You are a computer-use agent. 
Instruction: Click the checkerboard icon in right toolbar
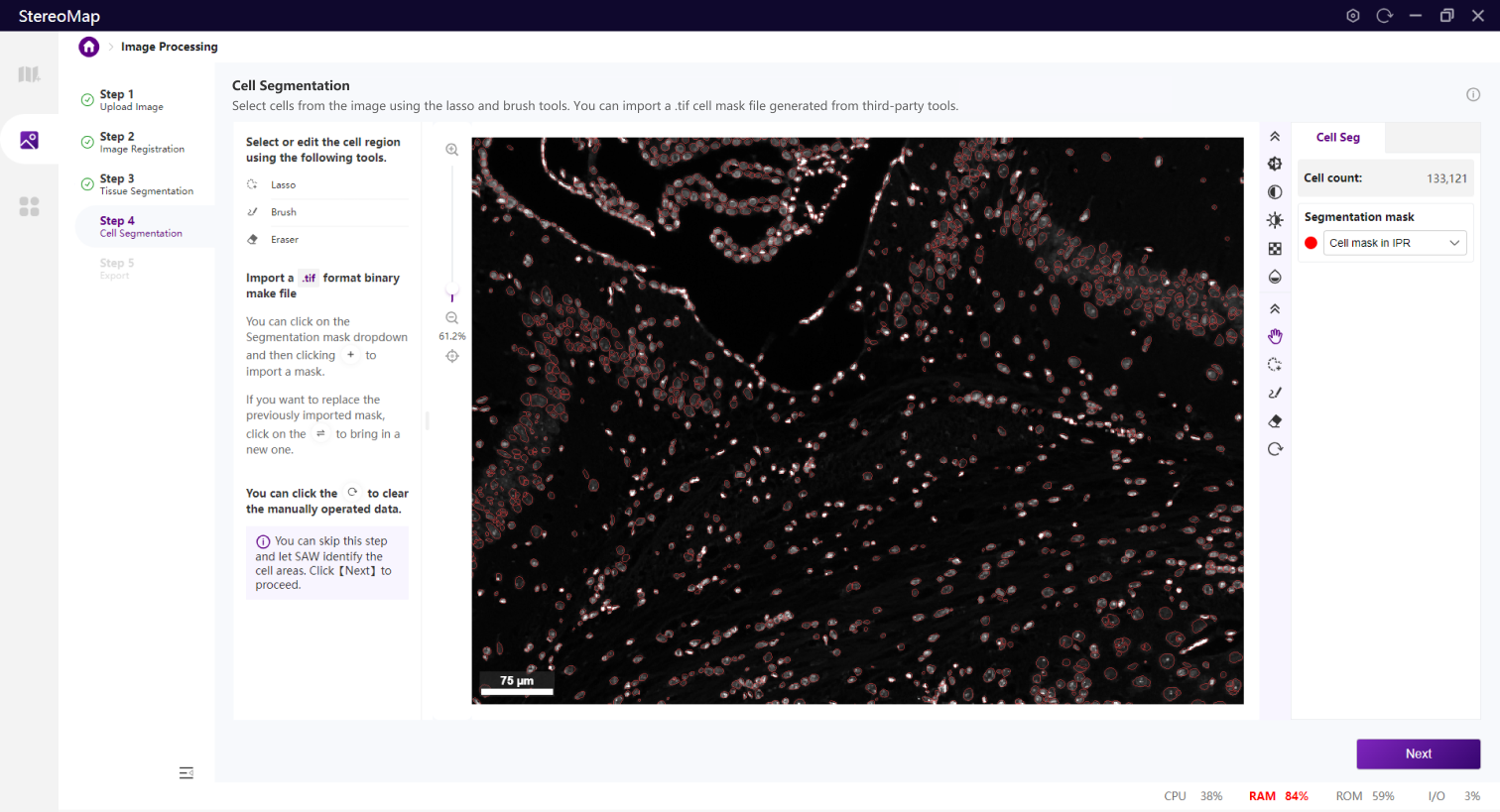[1275, 249]
